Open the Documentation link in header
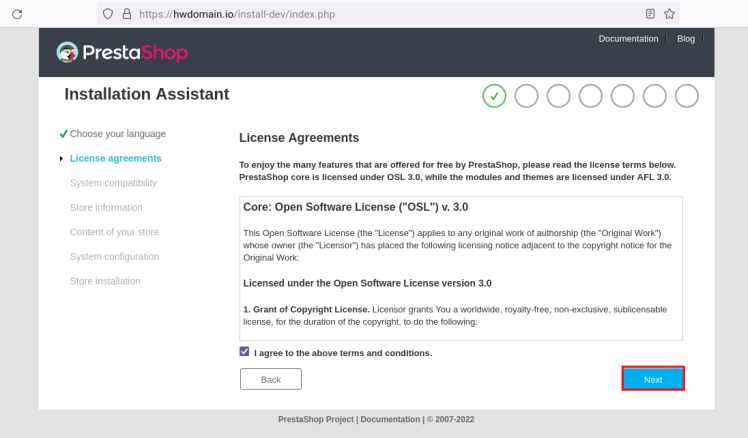Image resolution: width=748 pixels, height=438 pixels. click(628, 39)
